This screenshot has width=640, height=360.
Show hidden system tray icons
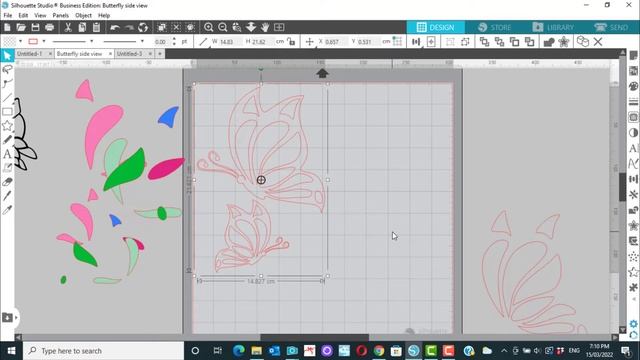click(x=504, y=351)
